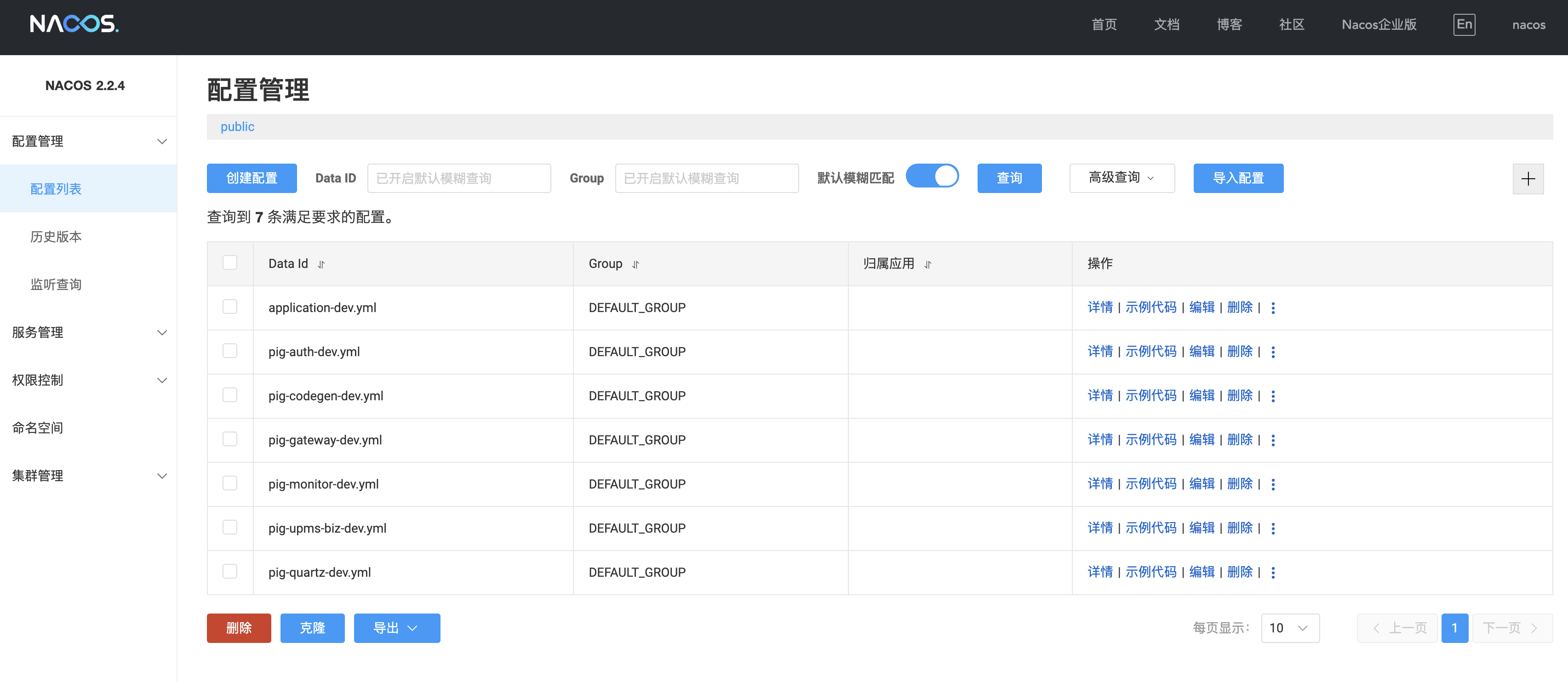Viewport: 1568px width, 682px height.
Task: Sort by 归属应用 column arrows
Action: pyautogui.click(x=927, y=265)
